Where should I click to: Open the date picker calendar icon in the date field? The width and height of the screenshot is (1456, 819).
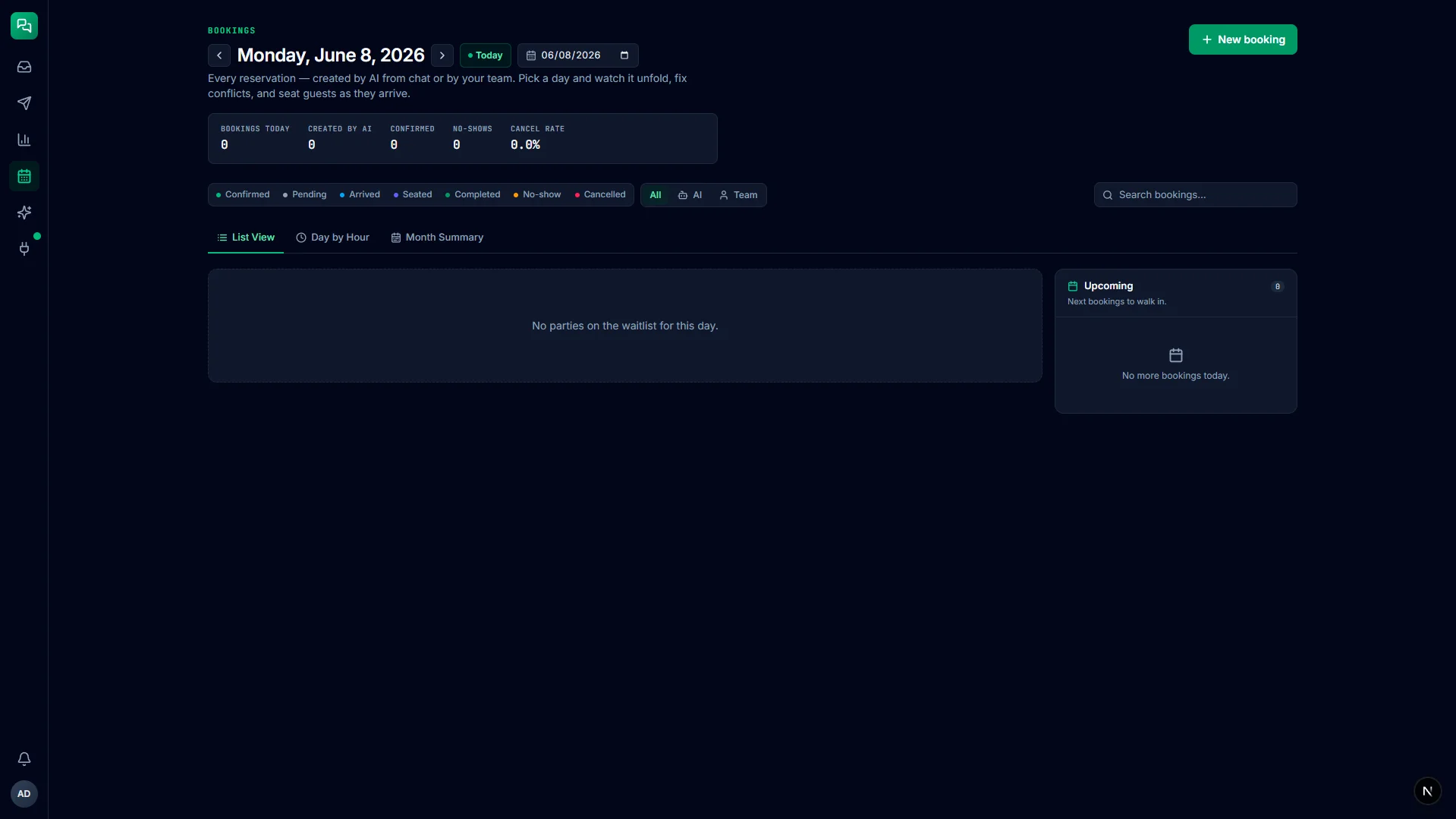[624, 55]
